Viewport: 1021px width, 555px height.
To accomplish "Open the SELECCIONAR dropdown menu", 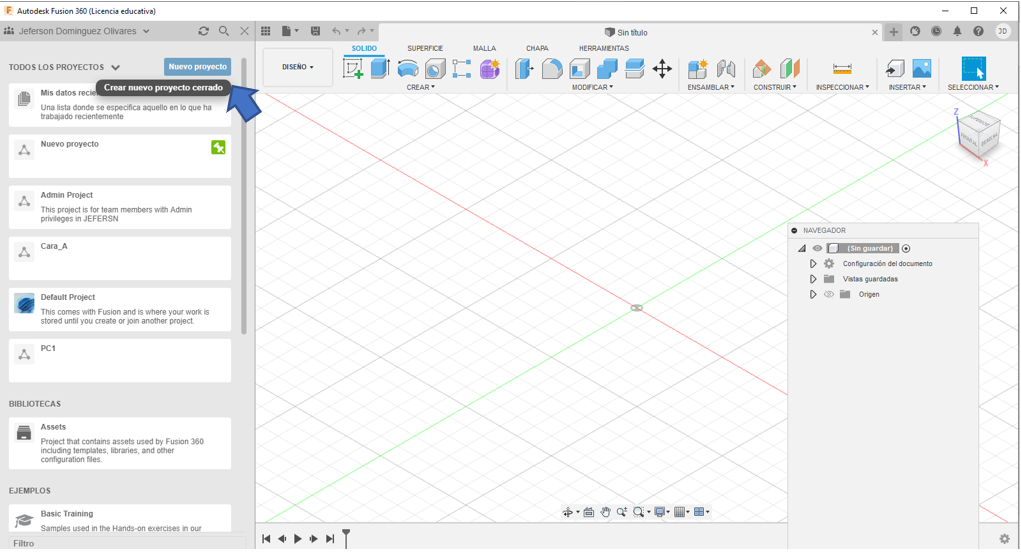I will [973, 87].
